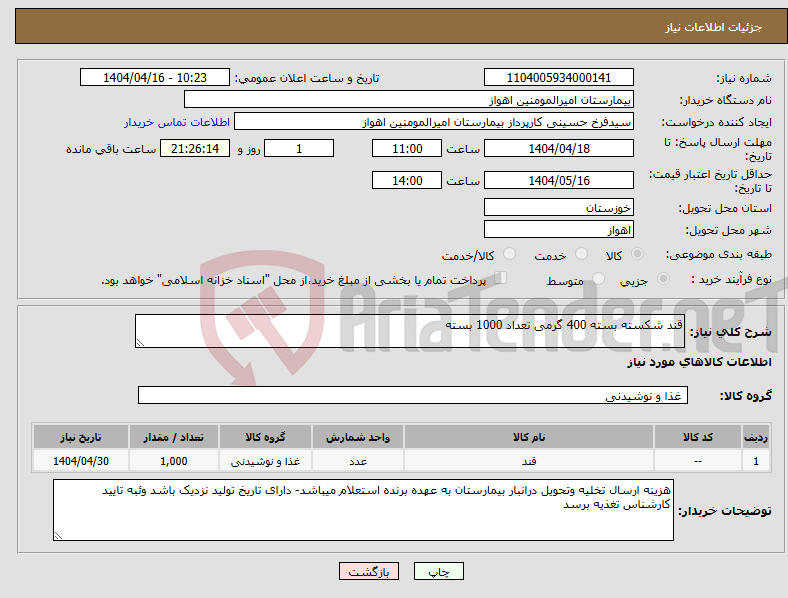788x598 pixels.
Task: Click the buyer name field بیمارستان امیرالمومنین اهواز
Action: [409, 99]
